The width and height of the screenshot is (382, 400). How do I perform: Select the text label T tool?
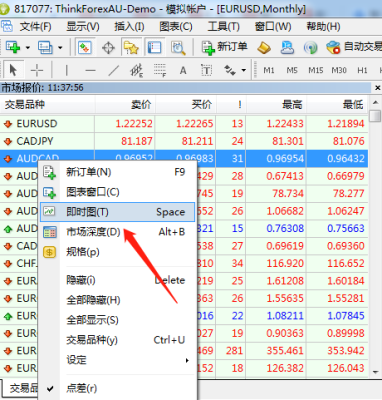[206, 70]
